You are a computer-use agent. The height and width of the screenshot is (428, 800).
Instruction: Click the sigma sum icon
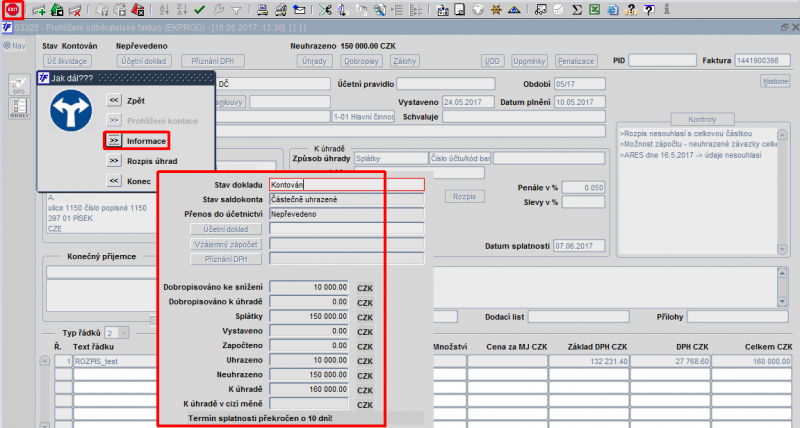(x=577, y=10)
